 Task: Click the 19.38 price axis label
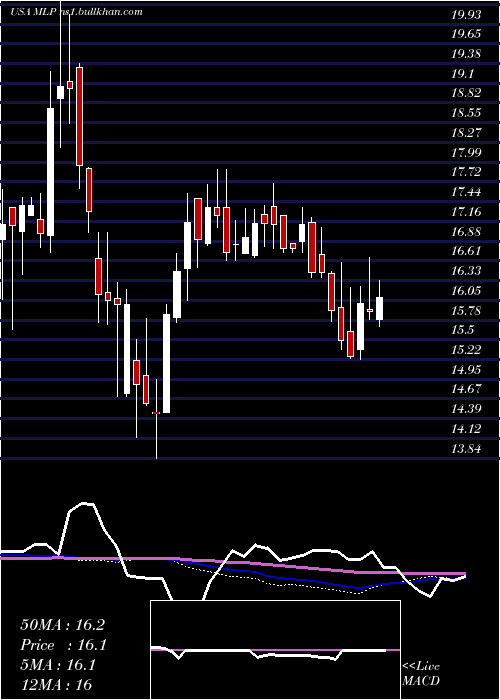pos(467,54)
